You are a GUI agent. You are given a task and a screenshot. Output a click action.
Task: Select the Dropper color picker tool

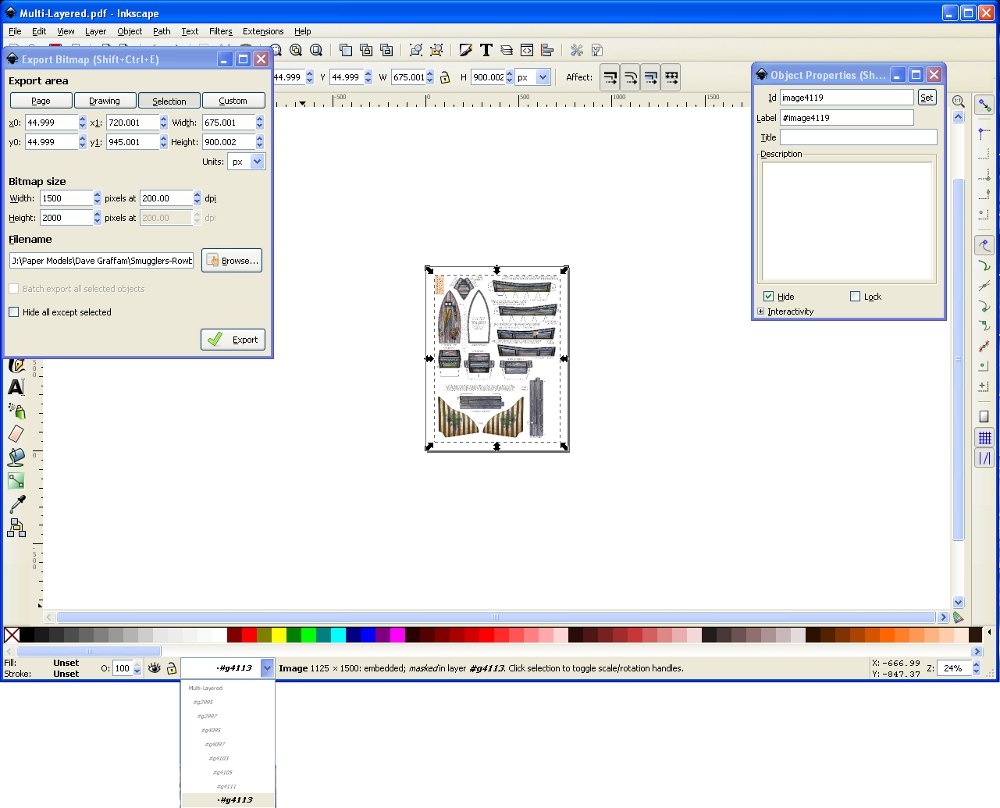tap(16, 504)
